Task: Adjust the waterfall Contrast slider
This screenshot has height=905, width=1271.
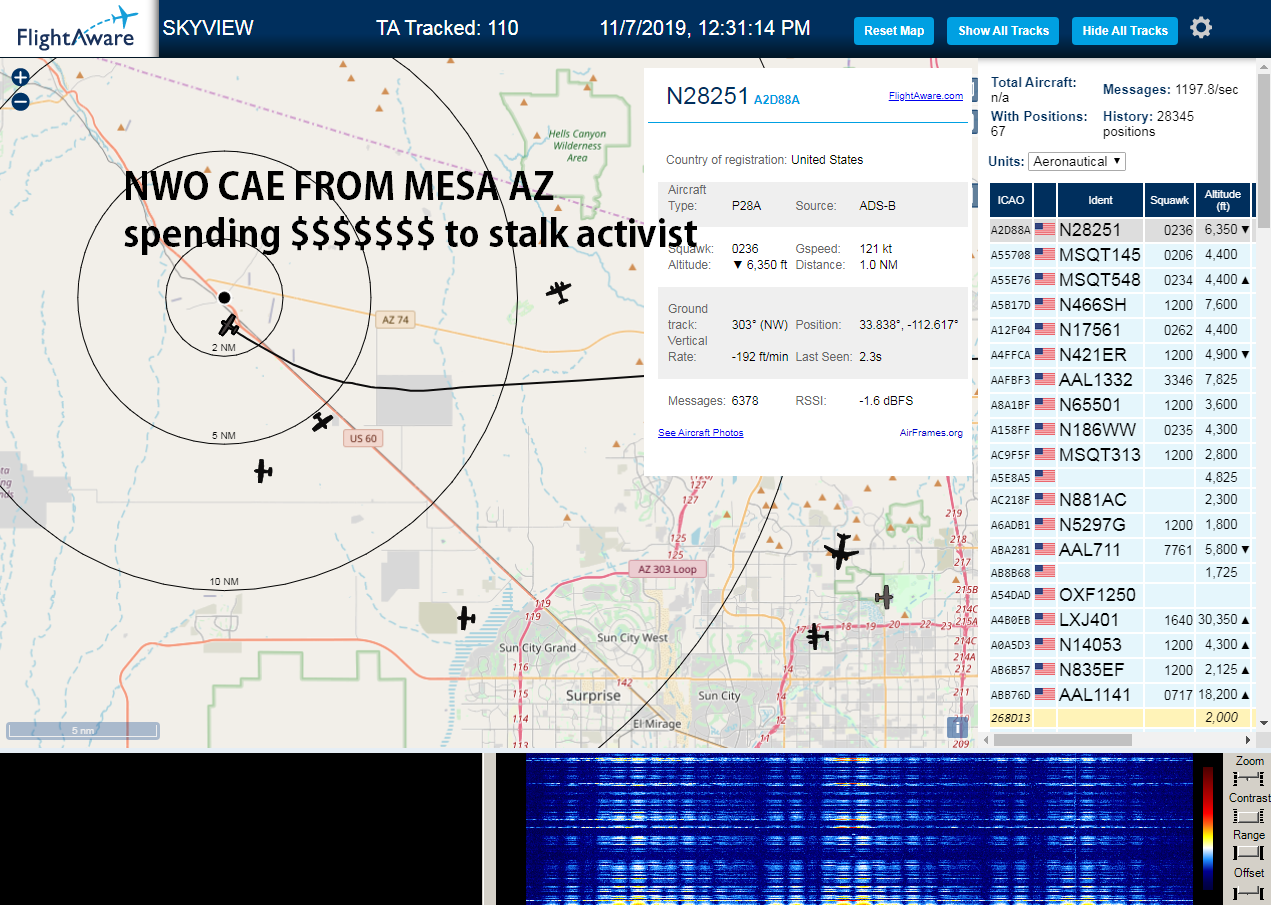Action: (x=1248, y=816)
